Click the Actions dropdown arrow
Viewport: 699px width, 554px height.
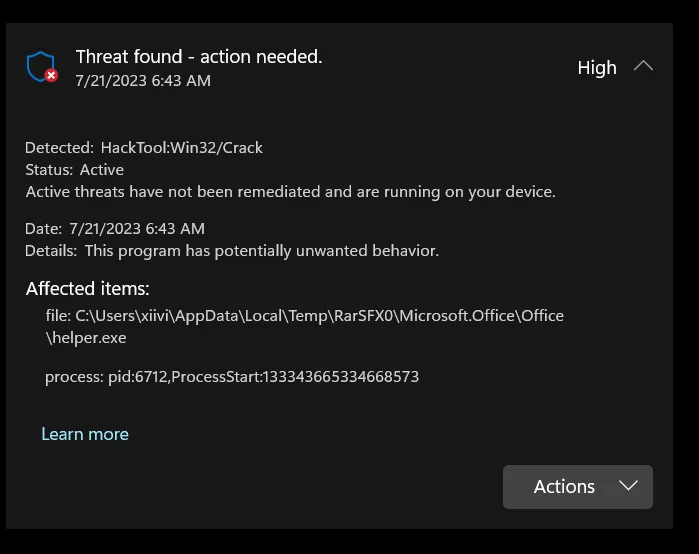629,486
